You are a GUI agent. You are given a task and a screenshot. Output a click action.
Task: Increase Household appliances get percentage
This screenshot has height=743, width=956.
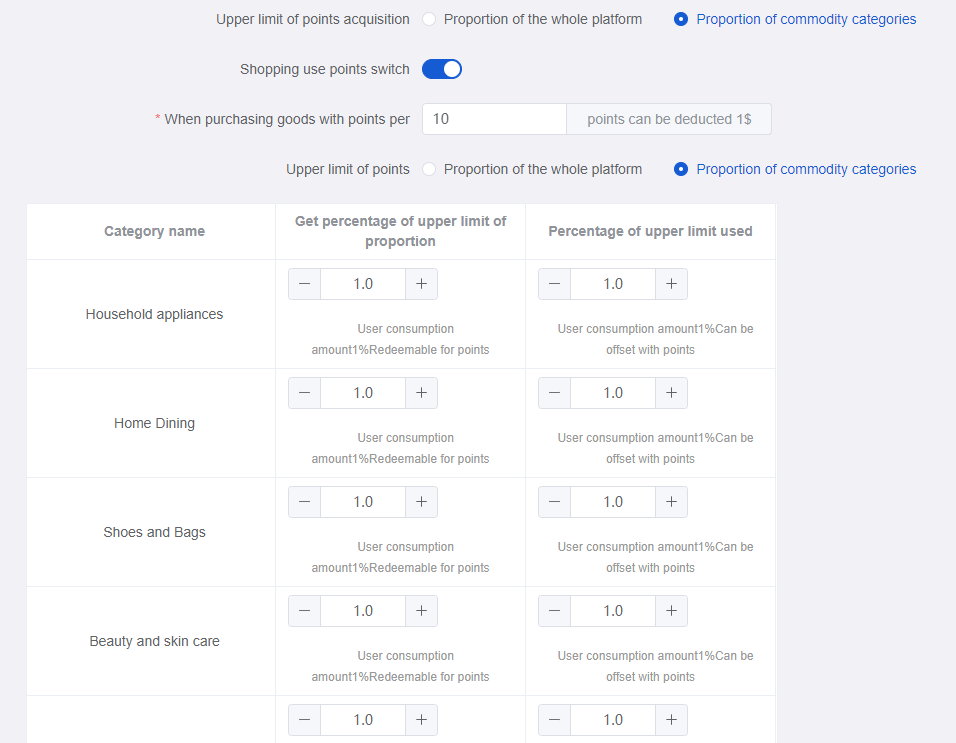[x=421, y=284]
